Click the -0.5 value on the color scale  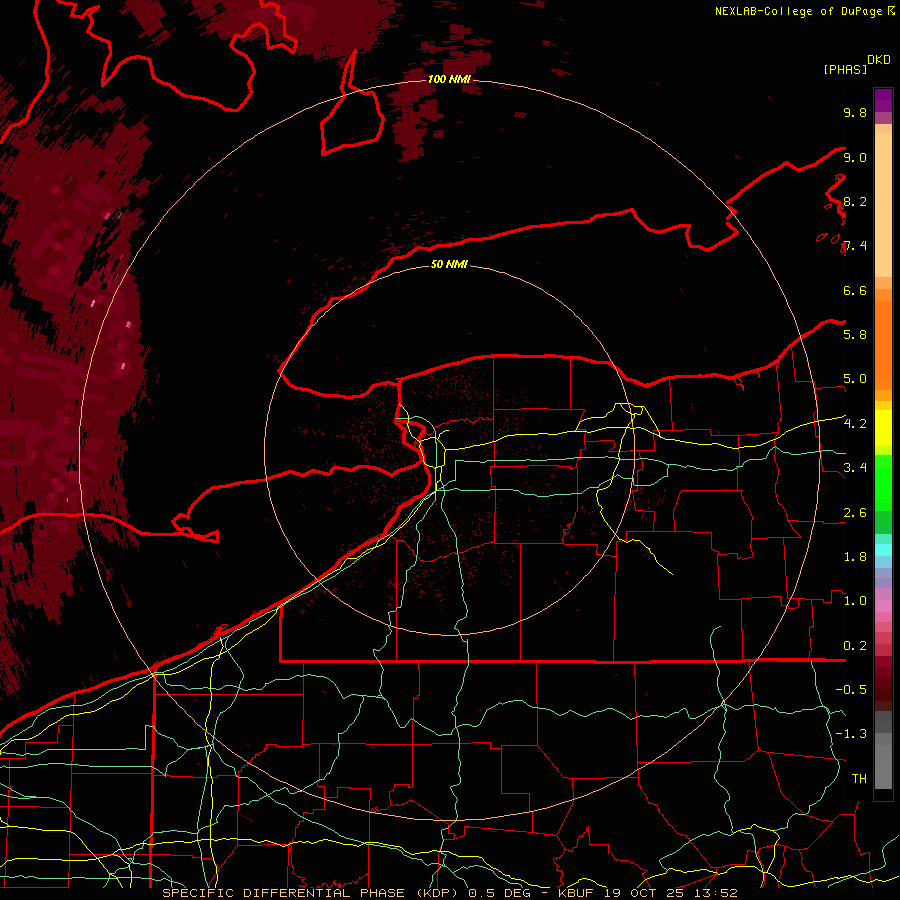851,690
